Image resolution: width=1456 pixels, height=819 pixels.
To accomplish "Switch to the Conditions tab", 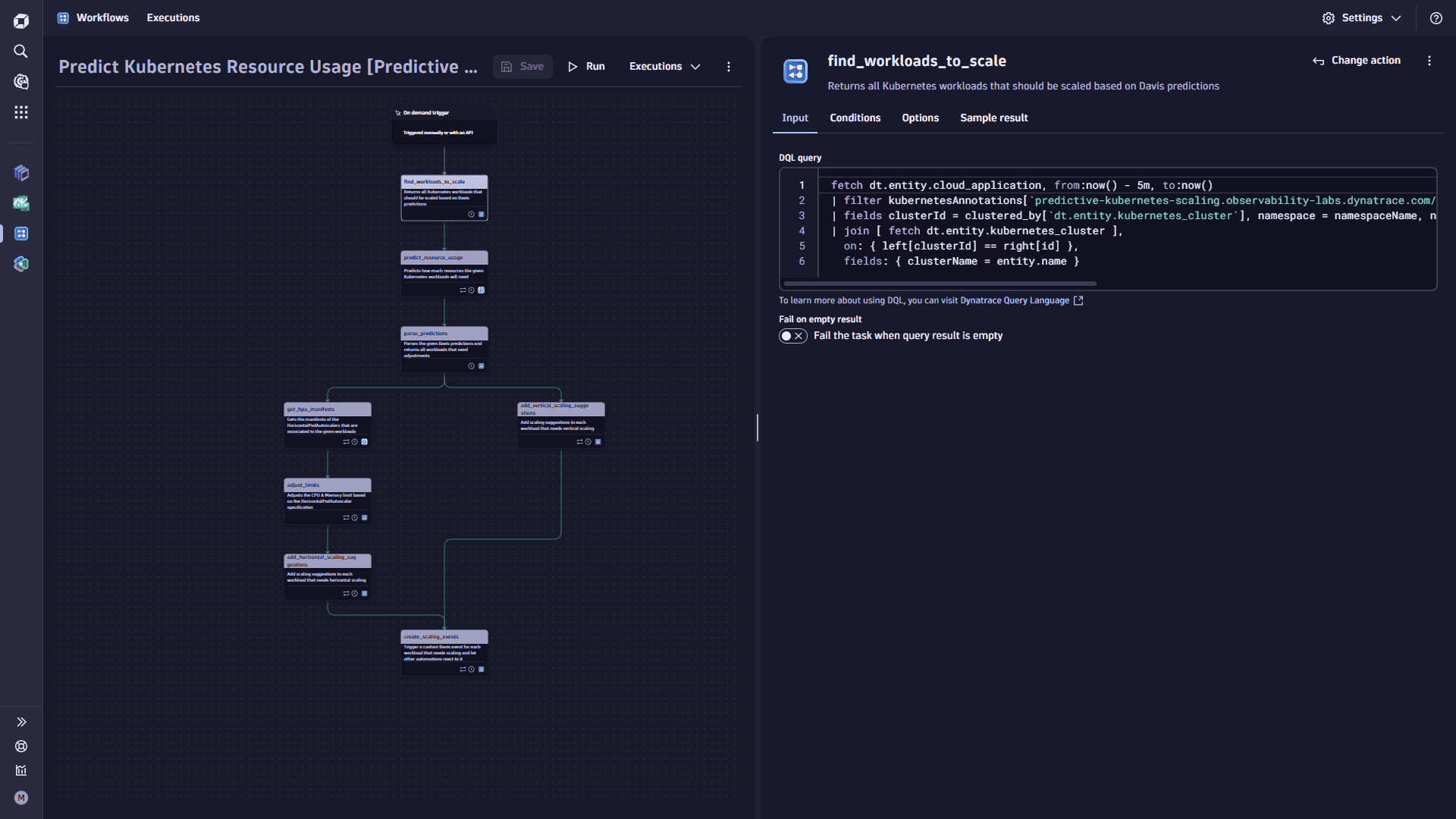I will click(x=855, y=118).
